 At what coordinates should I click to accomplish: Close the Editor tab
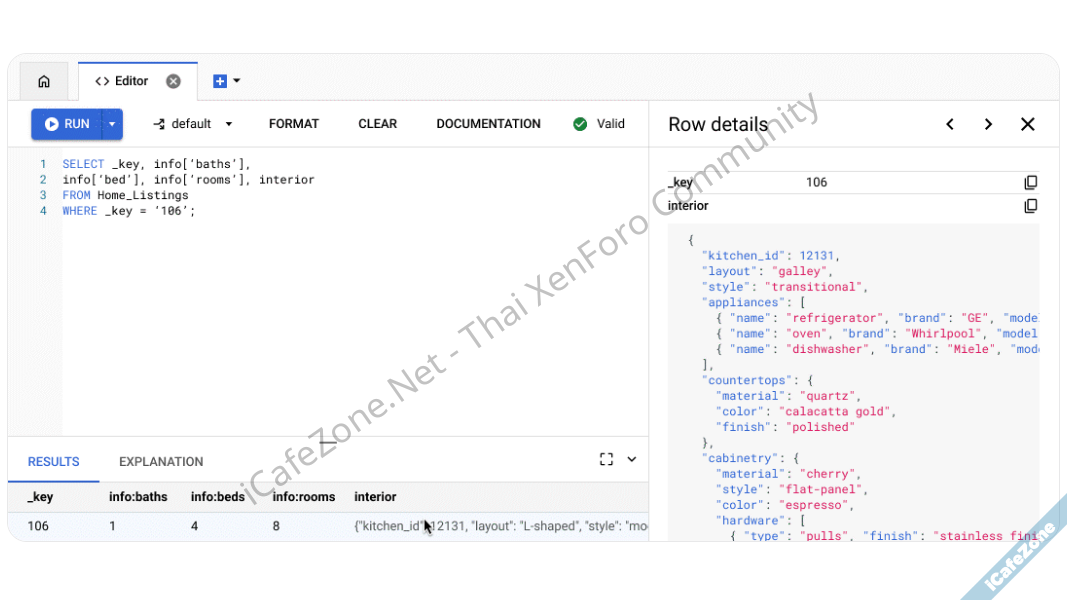point(173,82)
